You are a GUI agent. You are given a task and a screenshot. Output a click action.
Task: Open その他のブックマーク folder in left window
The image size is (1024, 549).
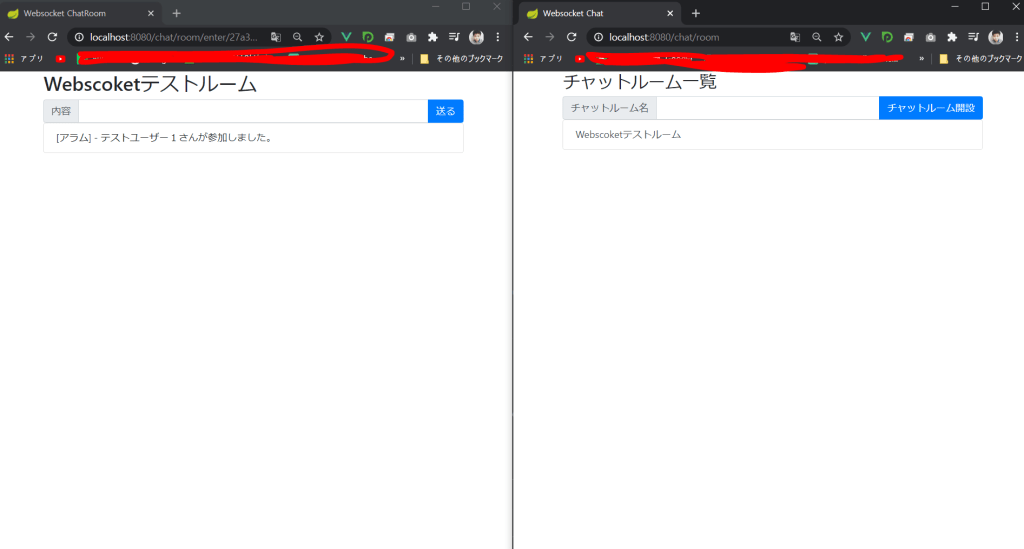[x=462, y=59]
